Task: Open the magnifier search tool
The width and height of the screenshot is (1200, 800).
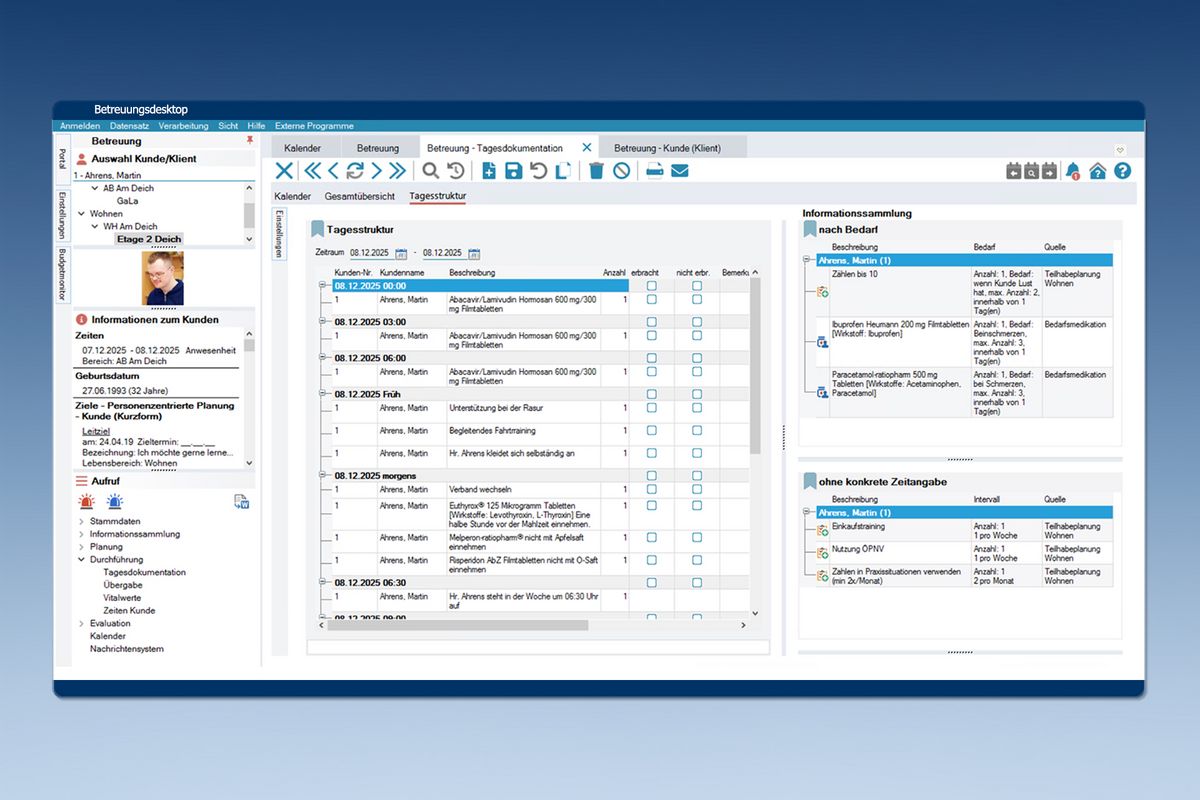Action: click(430, 171)
